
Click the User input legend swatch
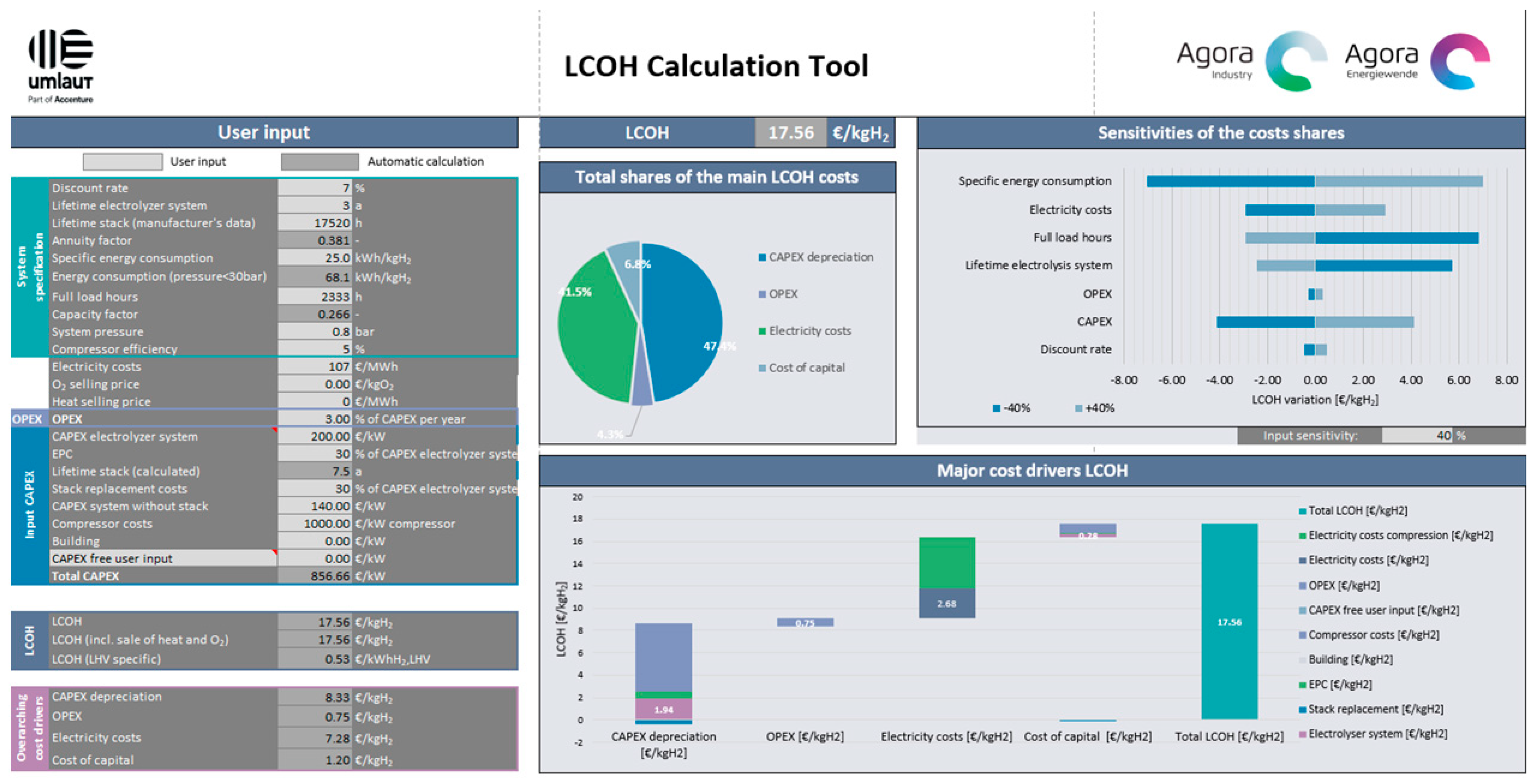pyautogui.click(x=122, y=162)
